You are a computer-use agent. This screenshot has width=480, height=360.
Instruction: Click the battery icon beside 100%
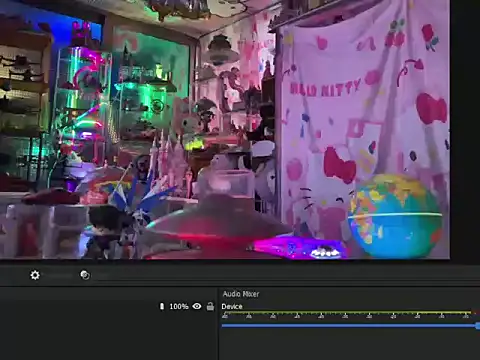pyautogui.click(x=162, y=306)
